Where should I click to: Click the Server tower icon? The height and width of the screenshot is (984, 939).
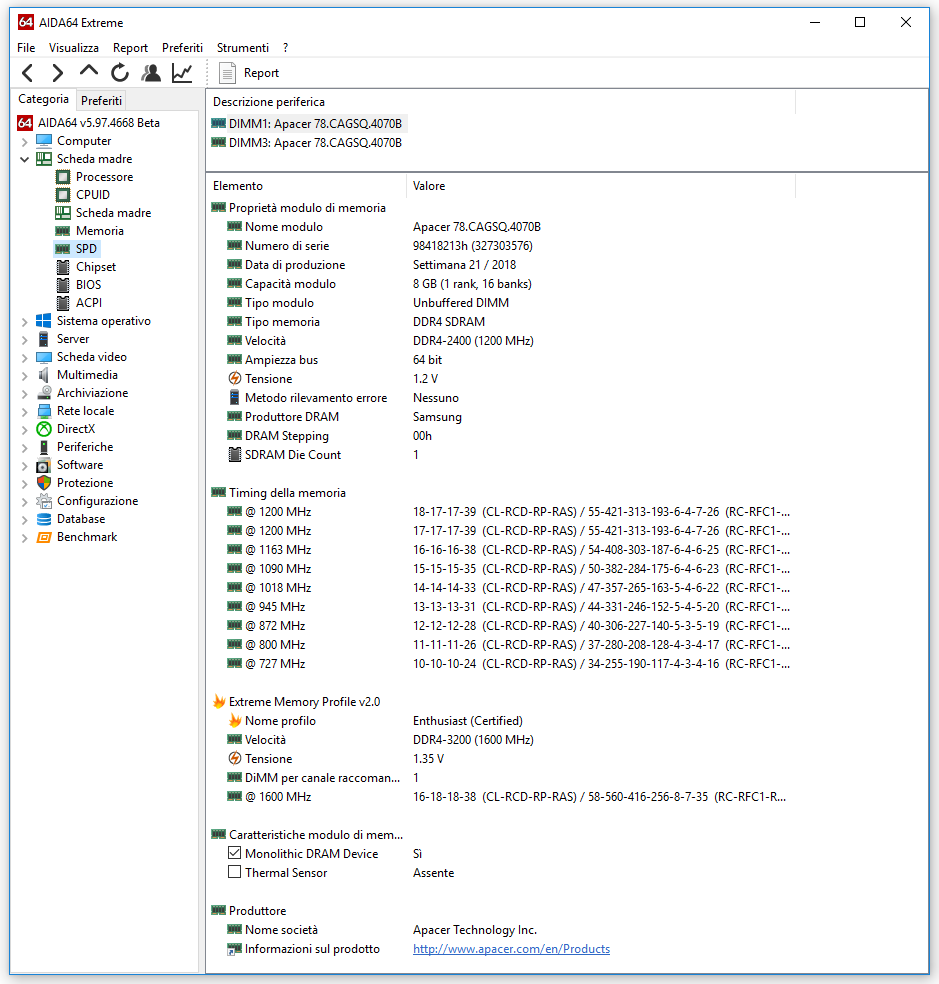click(44, 339)
